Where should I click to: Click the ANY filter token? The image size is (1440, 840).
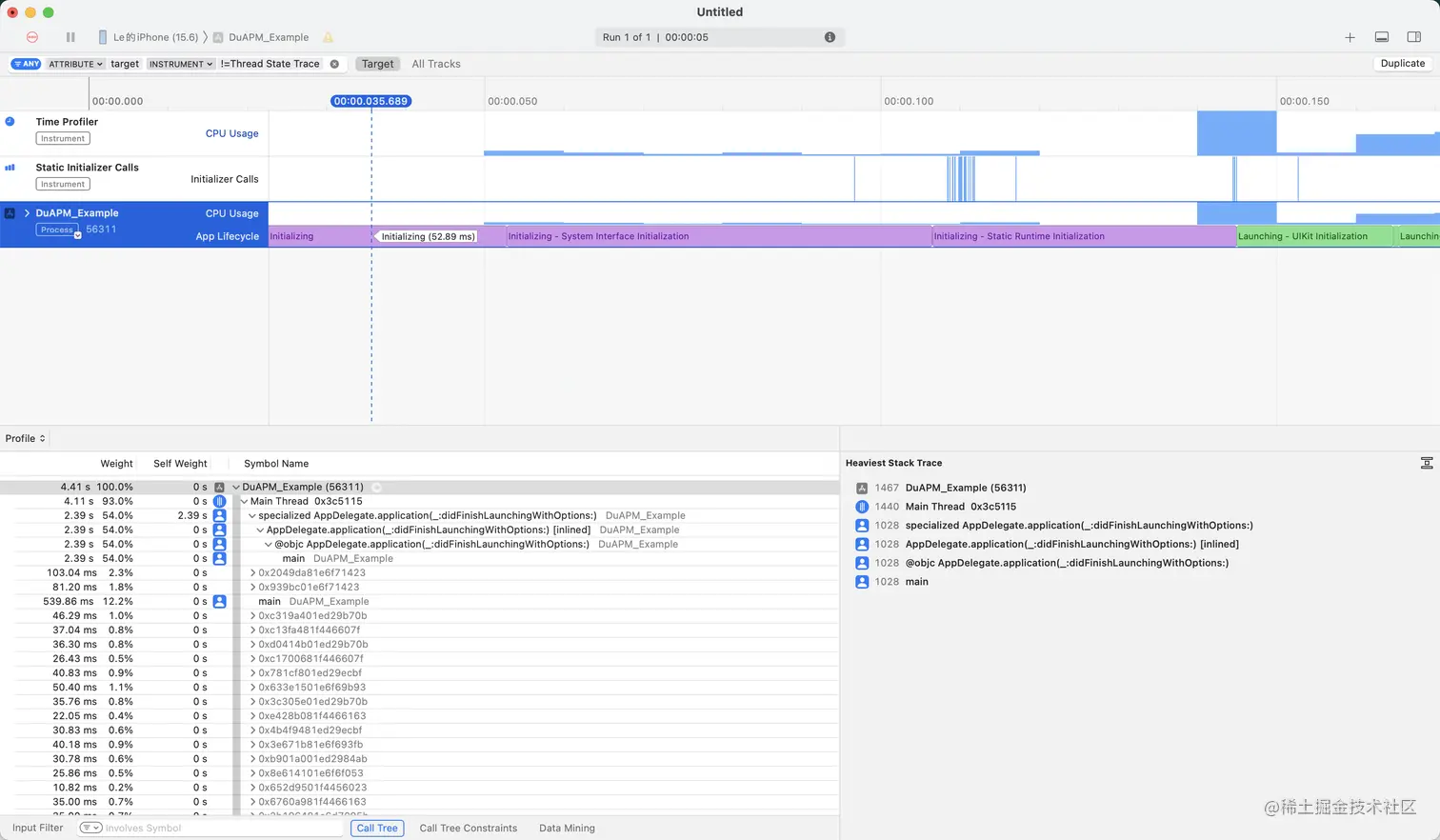[x=26, y=64]
